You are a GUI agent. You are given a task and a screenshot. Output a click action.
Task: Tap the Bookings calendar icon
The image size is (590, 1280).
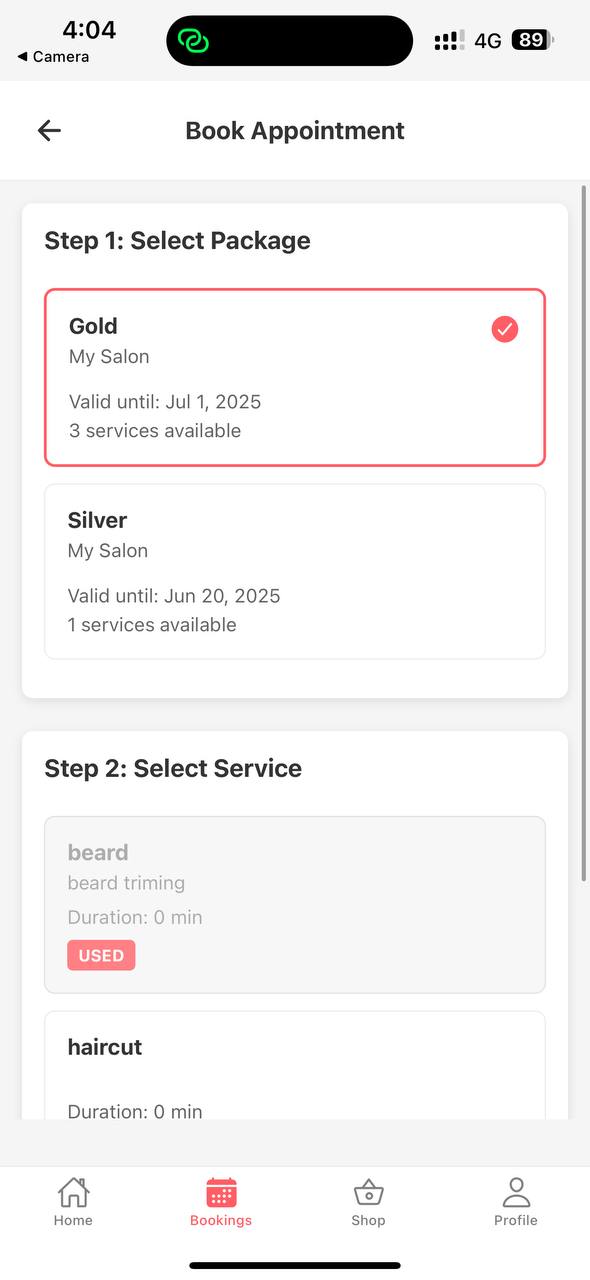click(220, 1192)
